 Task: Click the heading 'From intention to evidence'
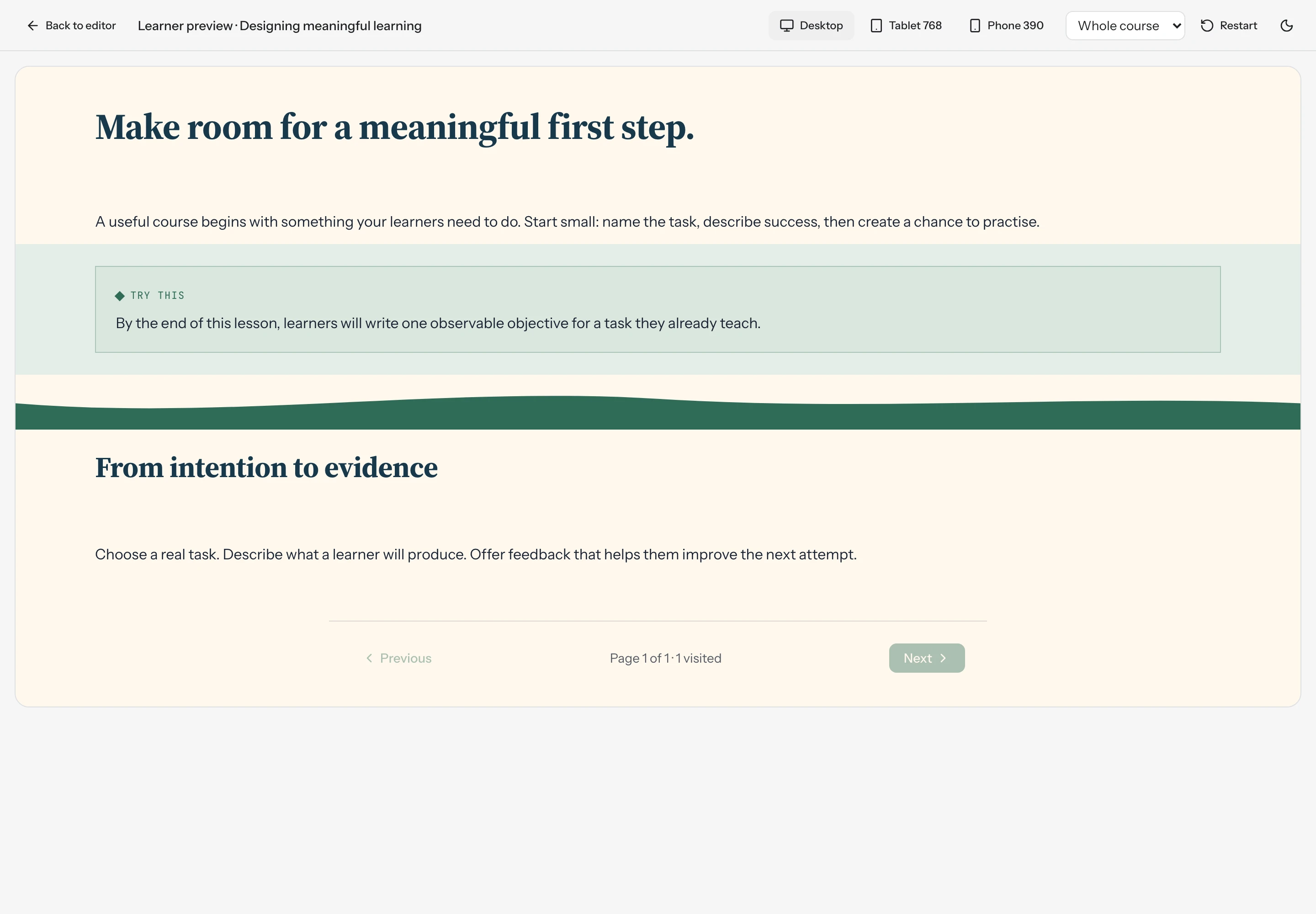[266, 468]
